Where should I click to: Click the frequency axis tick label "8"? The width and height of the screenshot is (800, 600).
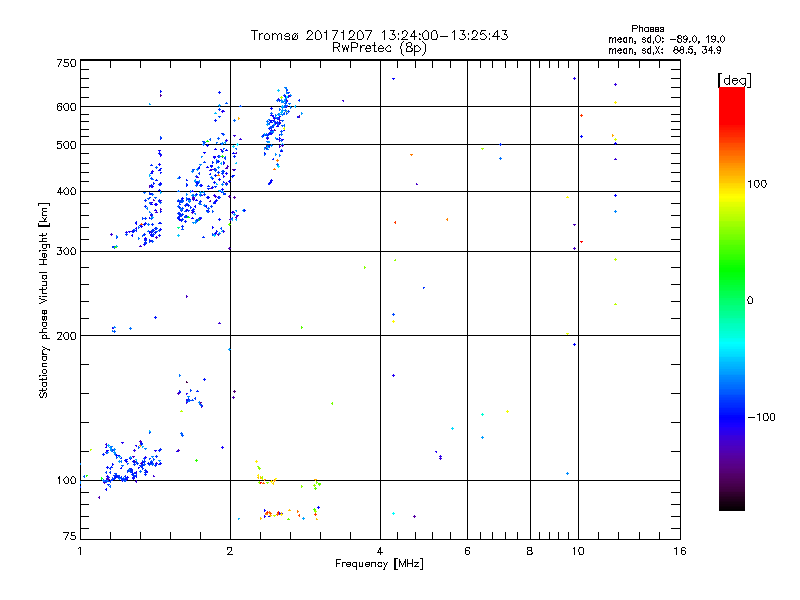(x=530, y=551)
